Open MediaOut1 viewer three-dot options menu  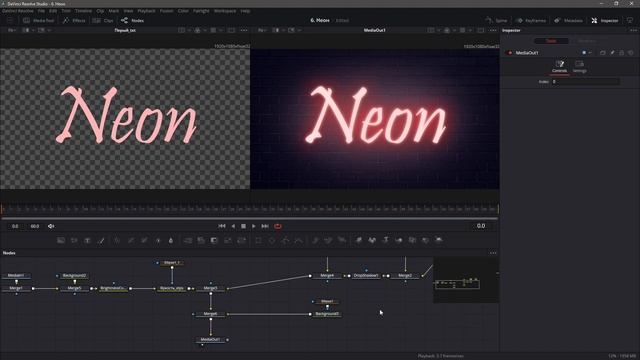(x=493, y=30)
